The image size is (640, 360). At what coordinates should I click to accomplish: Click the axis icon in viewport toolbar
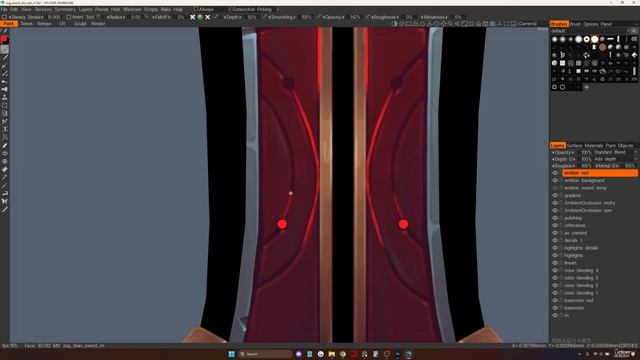pyautogui.click(x=500, y=24)
